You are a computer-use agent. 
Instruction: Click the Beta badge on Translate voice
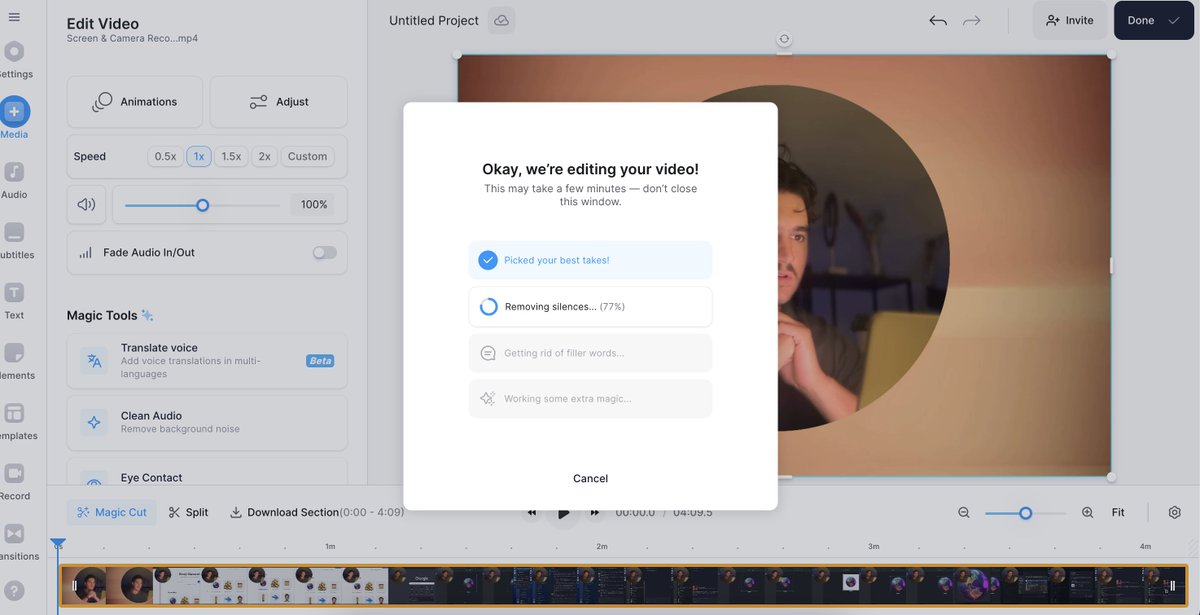point(320,361)
